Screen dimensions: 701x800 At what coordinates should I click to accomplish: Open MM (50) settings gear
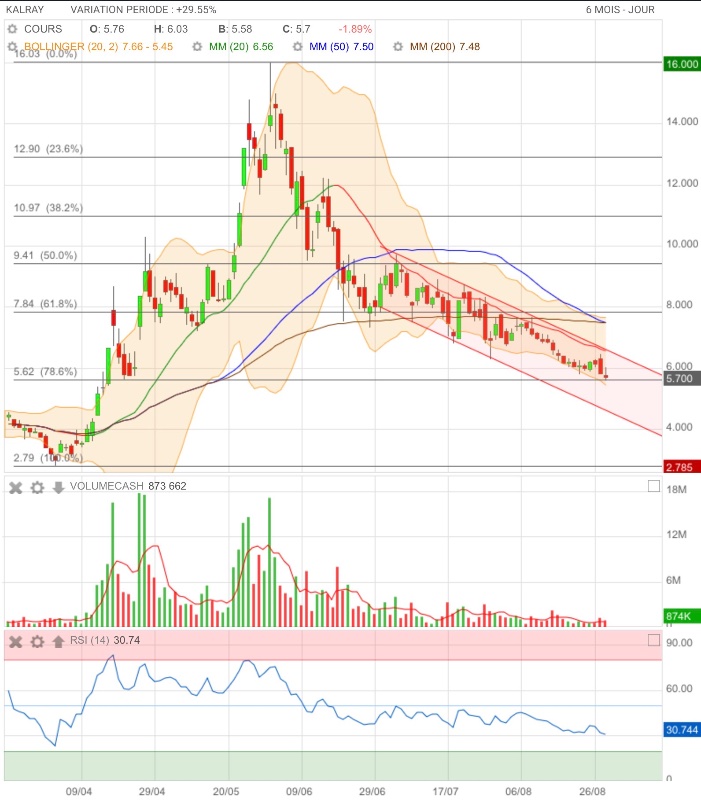(x=297, y=47)
